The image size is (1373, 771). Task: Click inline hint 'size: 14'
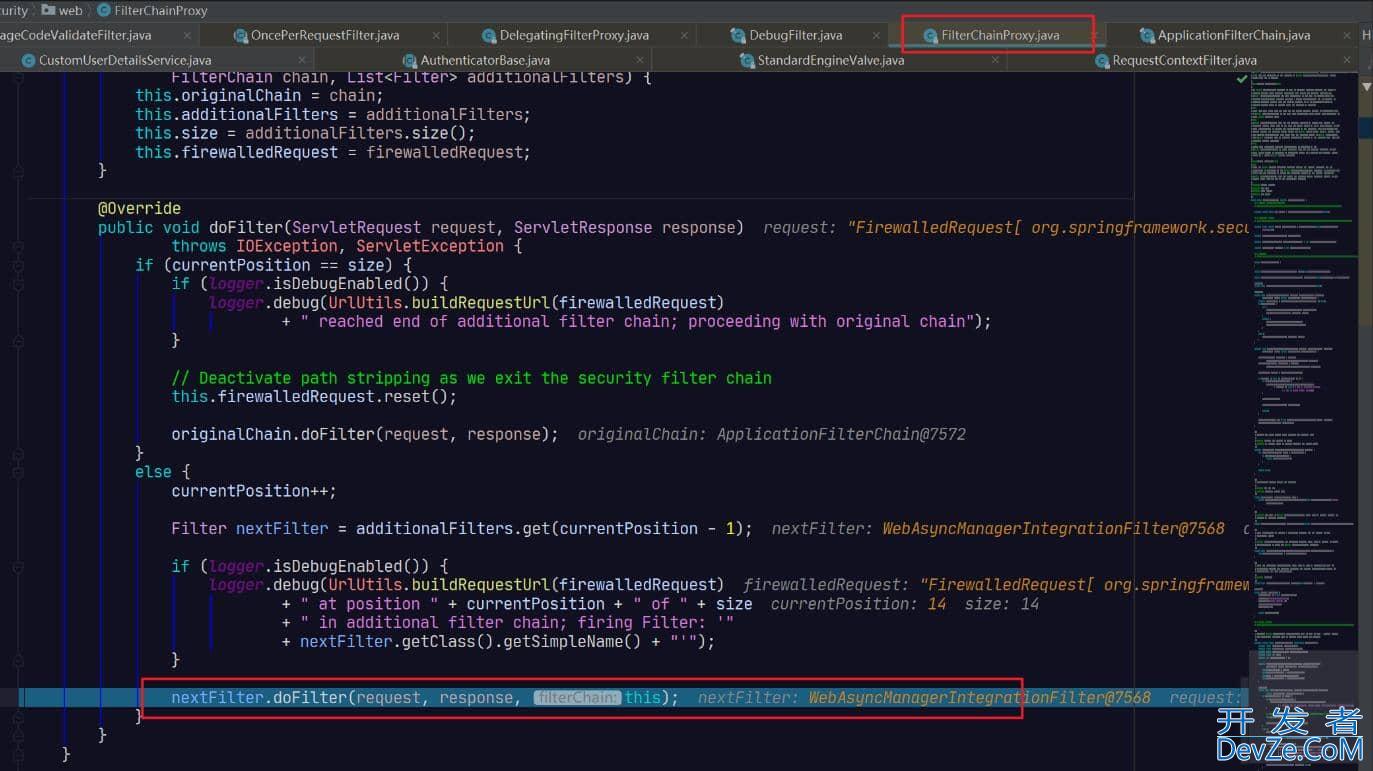click(1002, 604)
